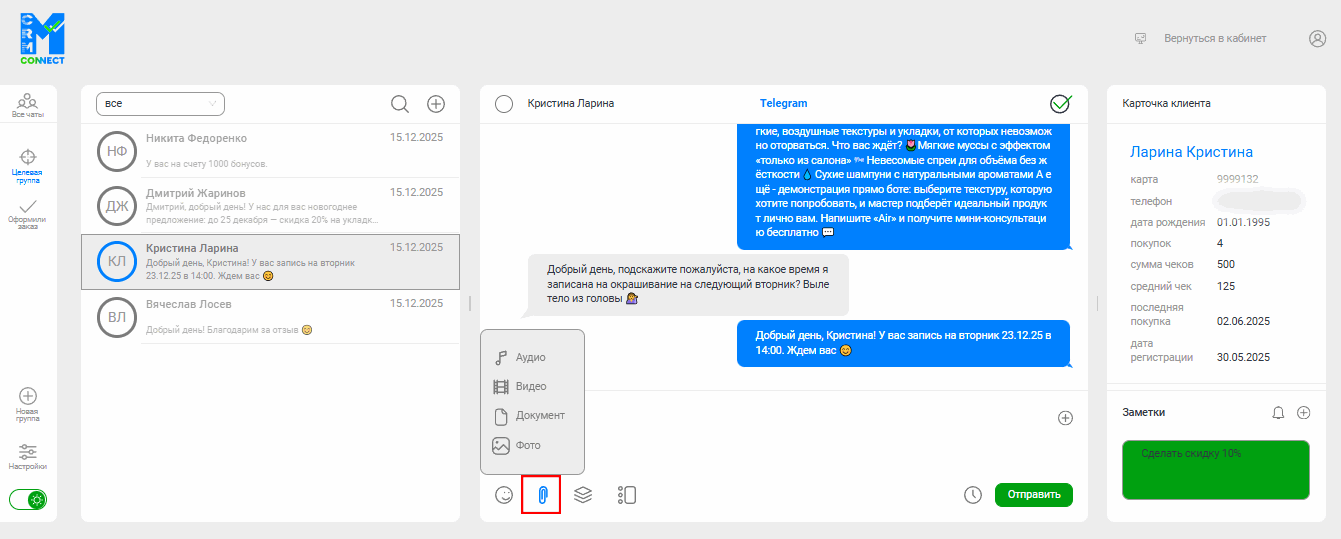Expand the 'все' chat filter dropdown
Image resolution: width=1341 pixels, height=539 pixels.
pyautogui.click(x=160, y=103)
